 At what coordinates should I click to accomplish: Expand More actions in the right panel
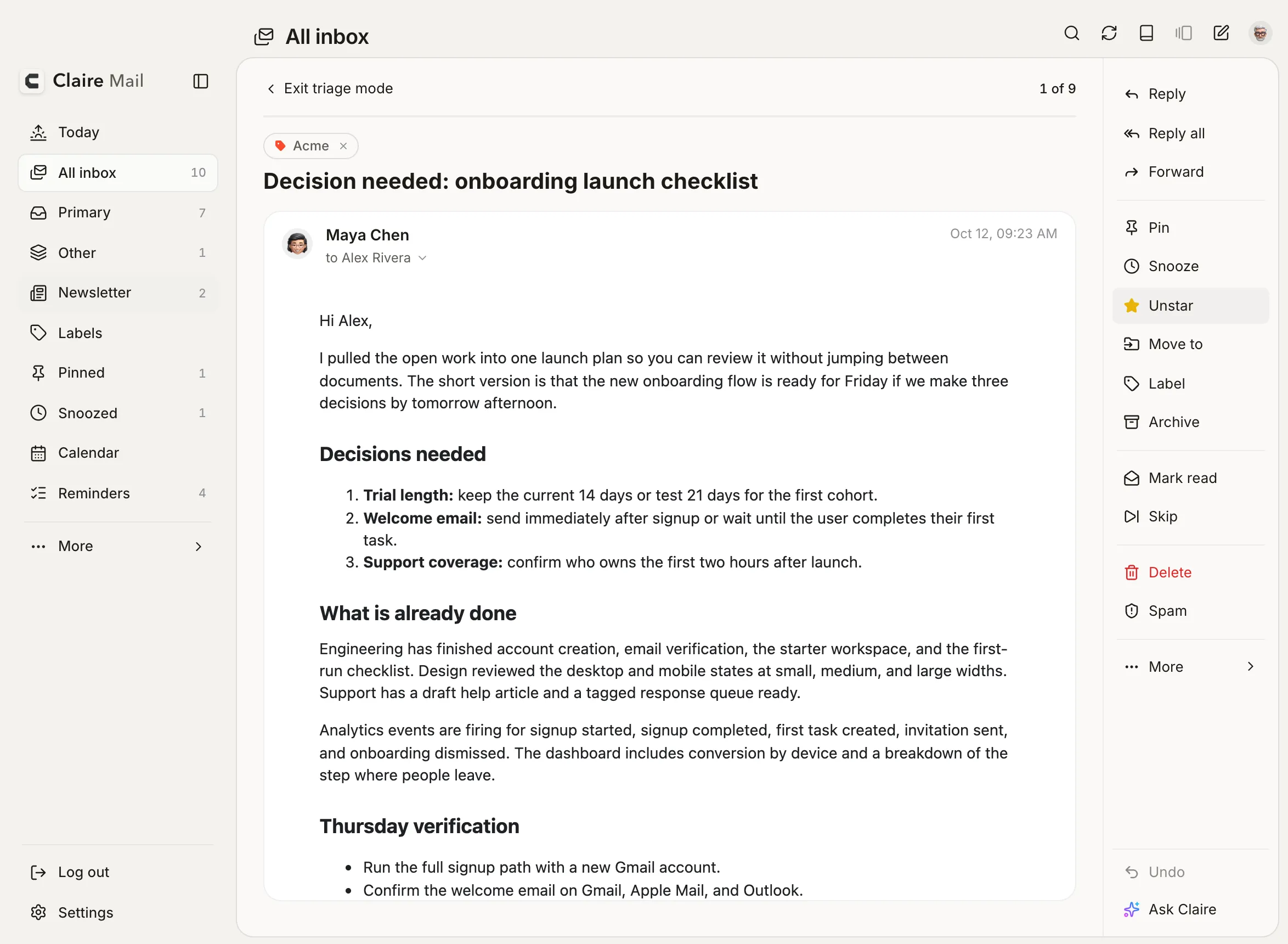click(x=1190, y=667)
